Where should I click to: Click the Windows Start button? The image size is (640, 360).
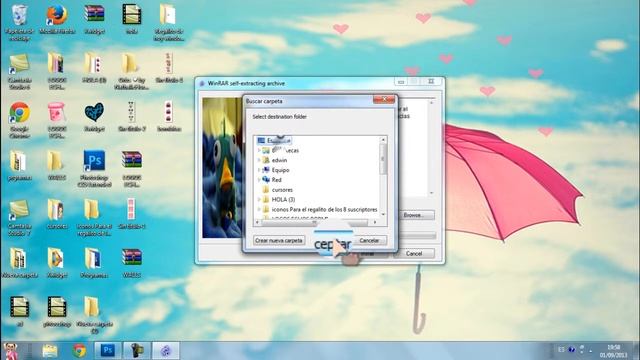click(11, 351)
